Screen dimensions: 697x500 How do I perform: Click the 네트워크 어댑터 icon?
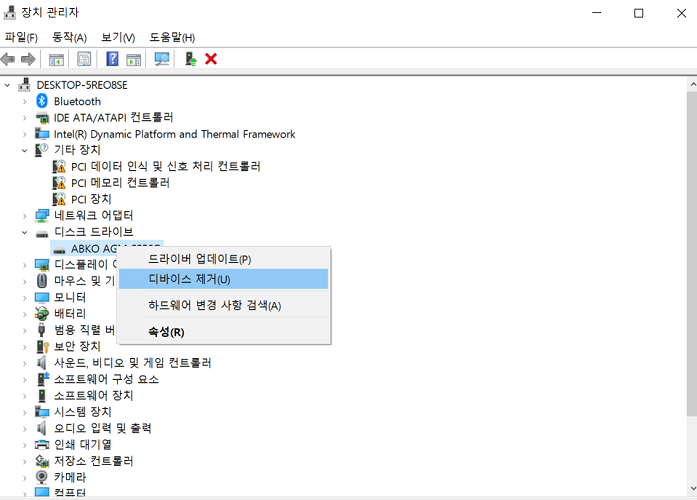click(42, 216)
